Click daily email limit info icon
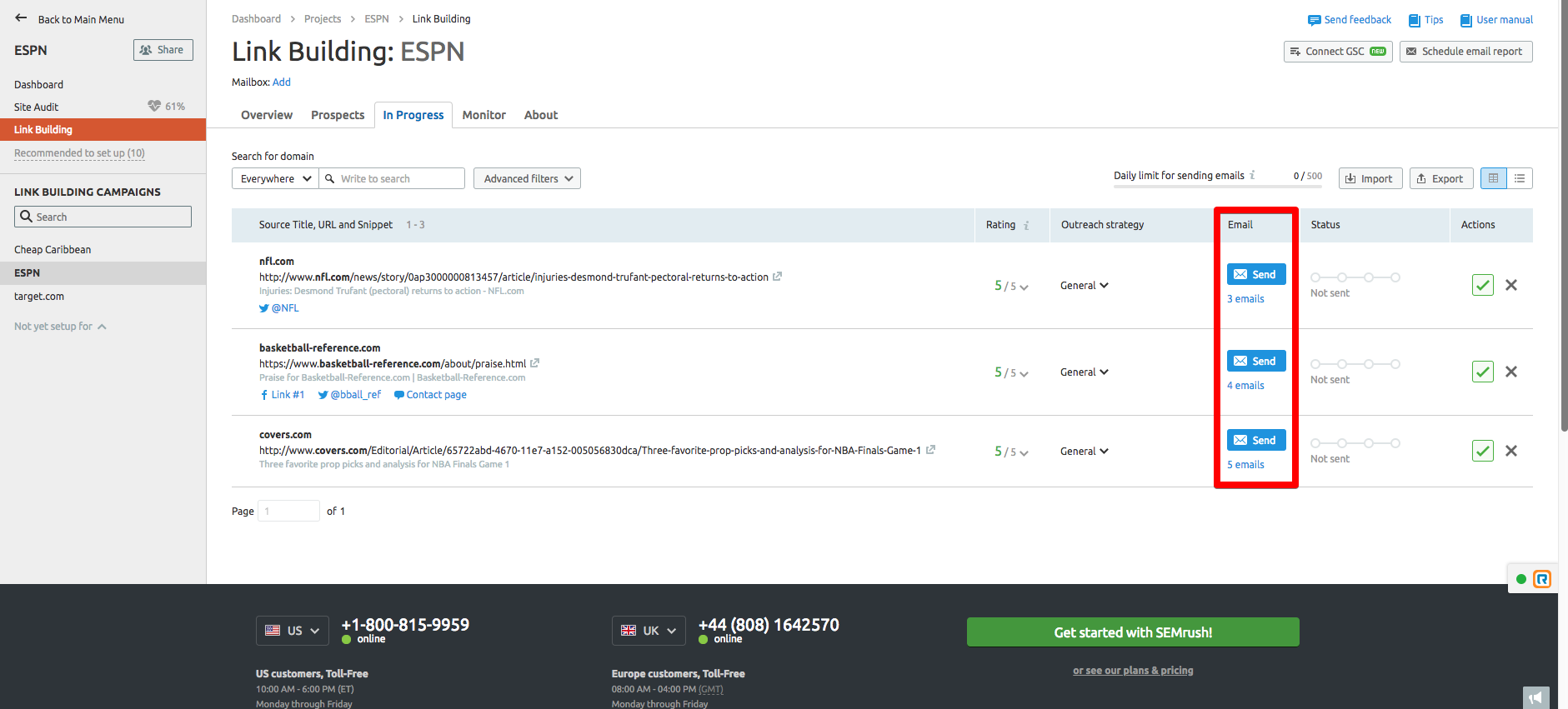The image size is (1568, 709). pos(1252,175)
